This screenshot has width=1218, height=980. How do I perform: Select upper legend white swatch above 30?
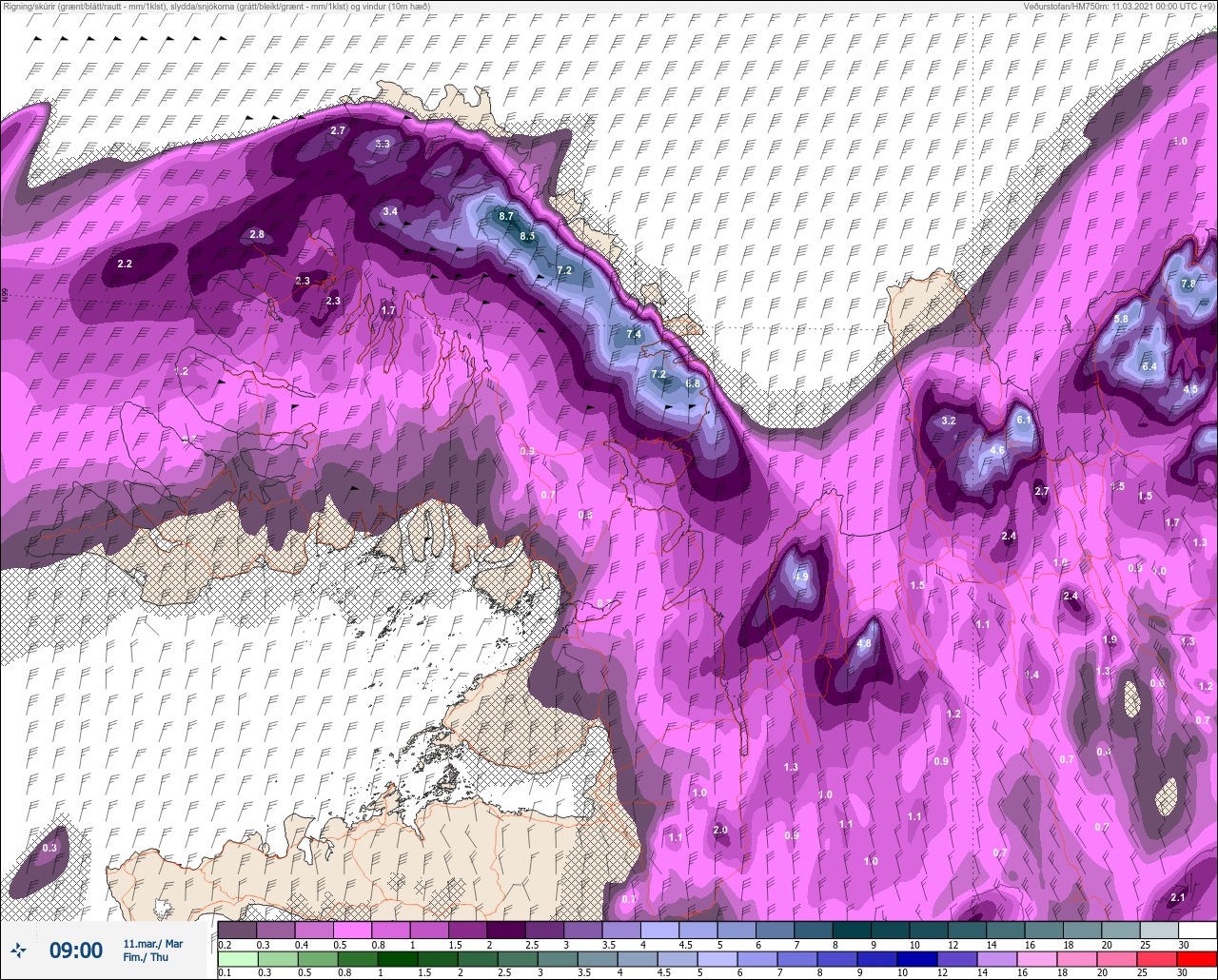(x=1198, y=930)
